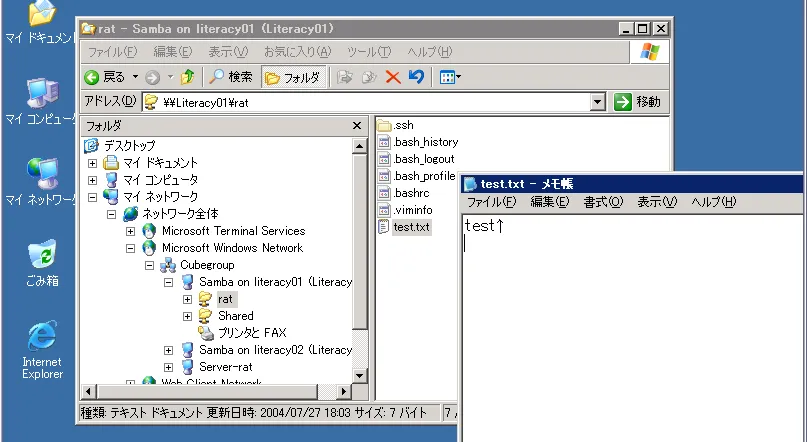This screenshot has width=807, height=442.
Task: Click folder tree scroll-right arrow
Action: pyautogui.click(x=343, y=392)
